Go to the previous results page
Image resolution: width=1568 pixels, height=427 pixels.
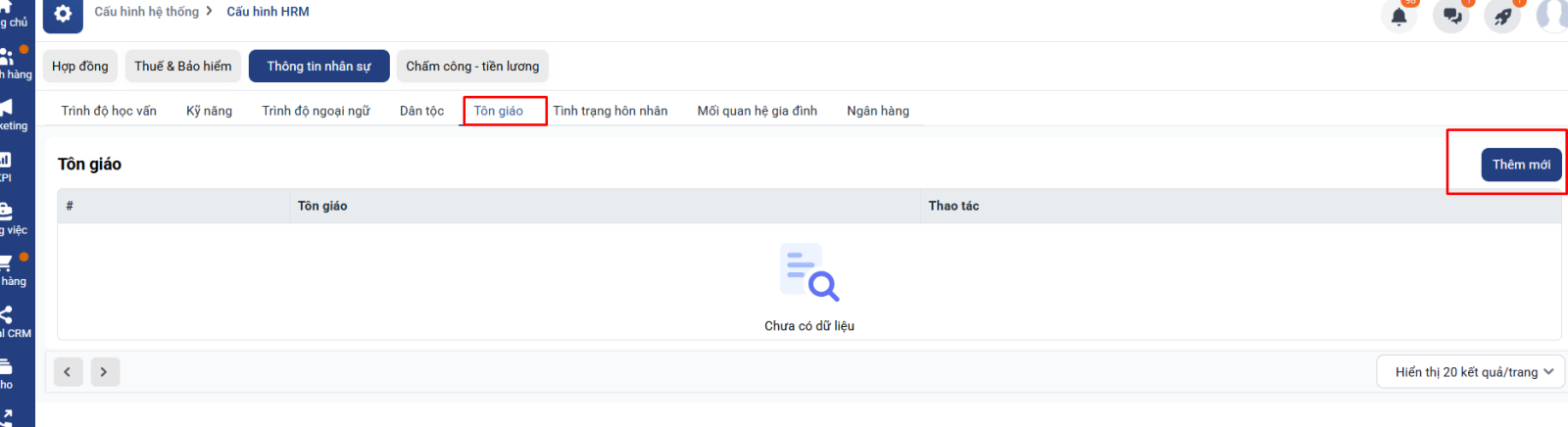click(x=68, y=372)
